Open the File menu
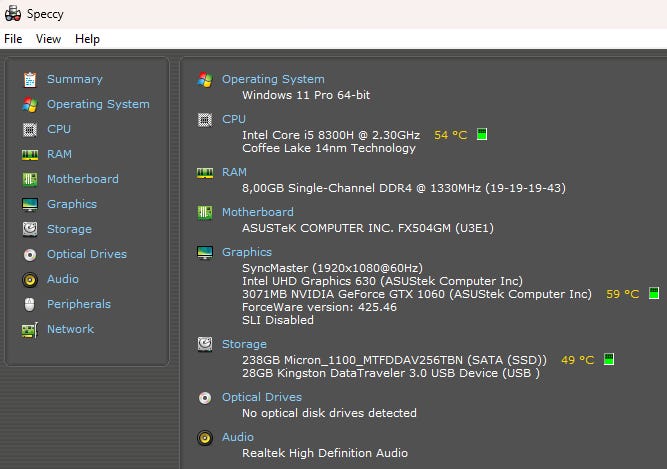This screenshot has width=667, height=469. (x=13, y=39)
